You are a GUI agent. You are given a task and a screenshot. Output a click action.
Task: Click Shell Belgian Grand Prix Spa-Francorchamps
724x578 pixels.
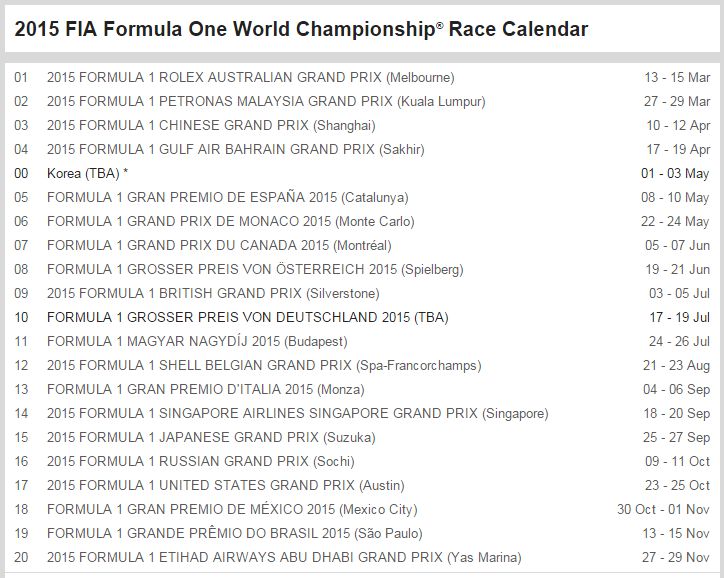(264, 365)
